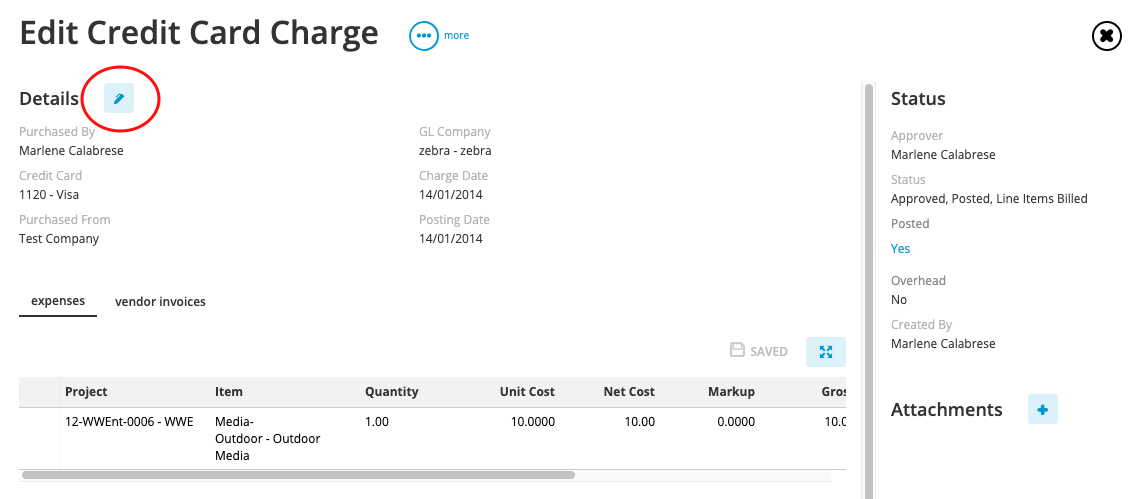This screenshot has width=1140, height=499.
Task: Select the Project column header
Action: coord(87,391)
